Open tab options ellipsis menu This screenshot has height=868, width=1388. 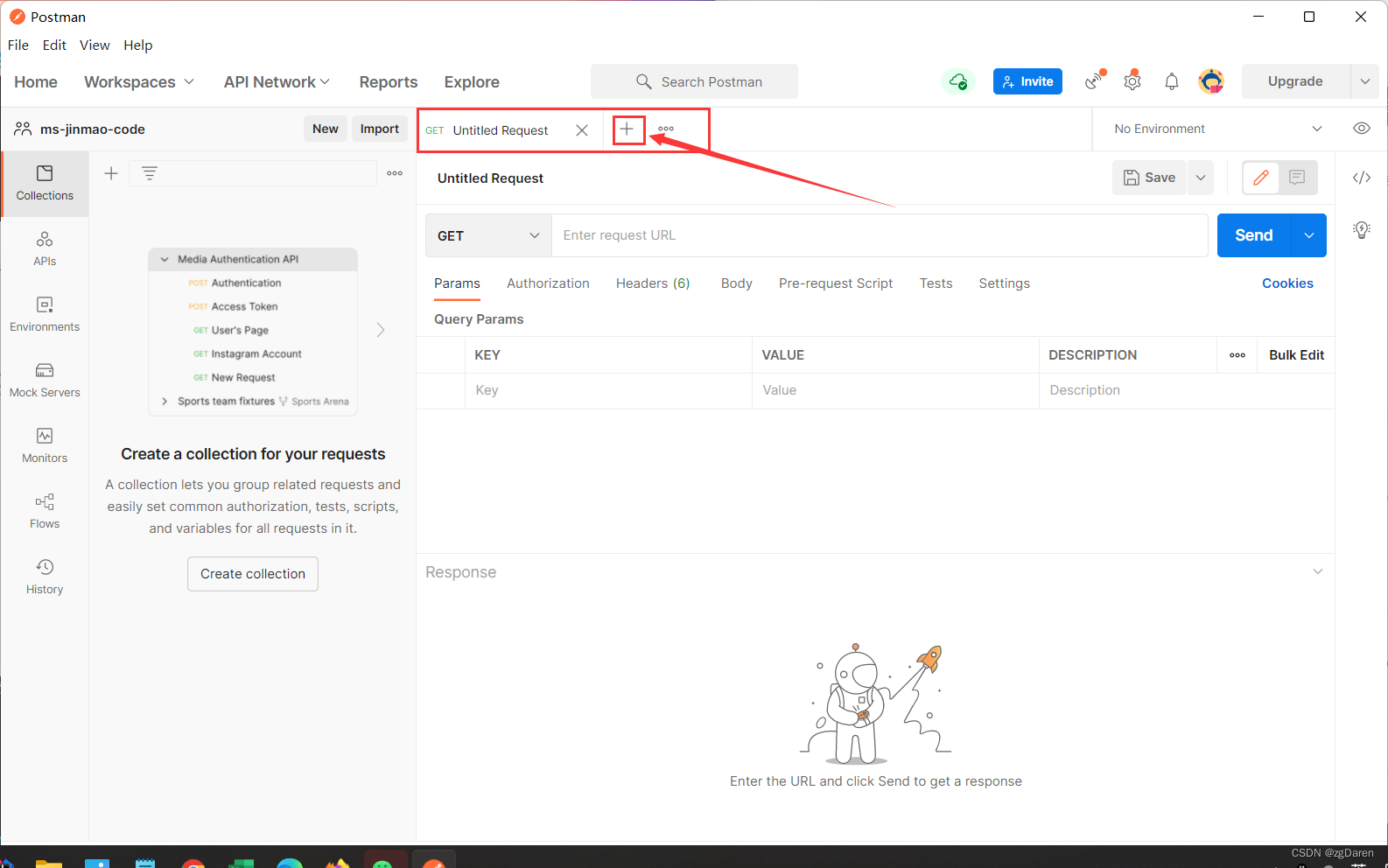(666, 129)
